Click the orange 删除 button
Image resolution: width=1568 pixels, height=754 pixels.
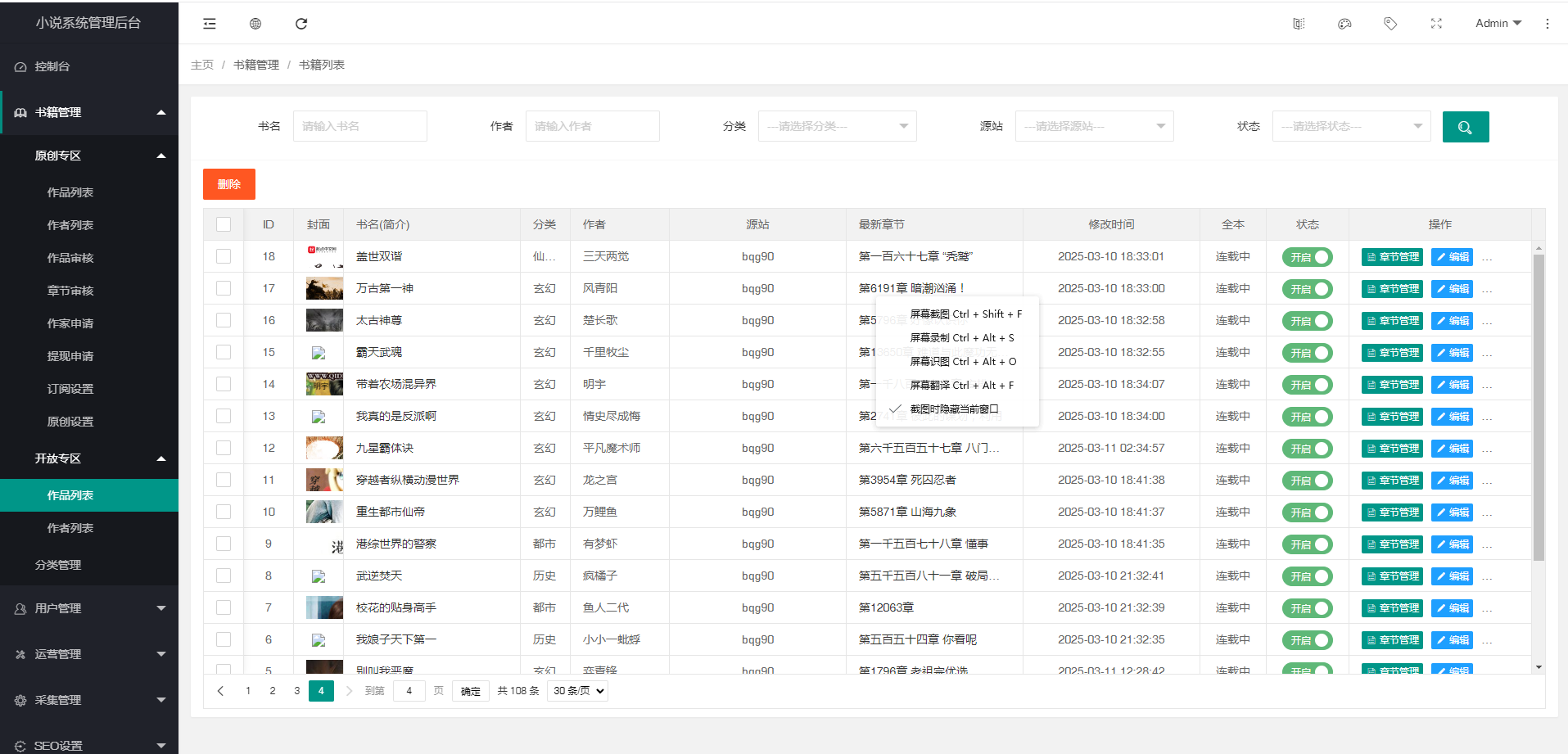[x=229, y=184]
